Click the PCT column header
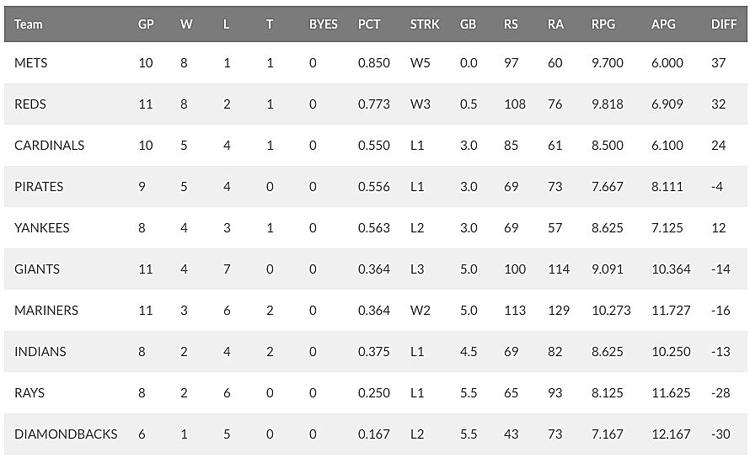 [x=369, y=24]
